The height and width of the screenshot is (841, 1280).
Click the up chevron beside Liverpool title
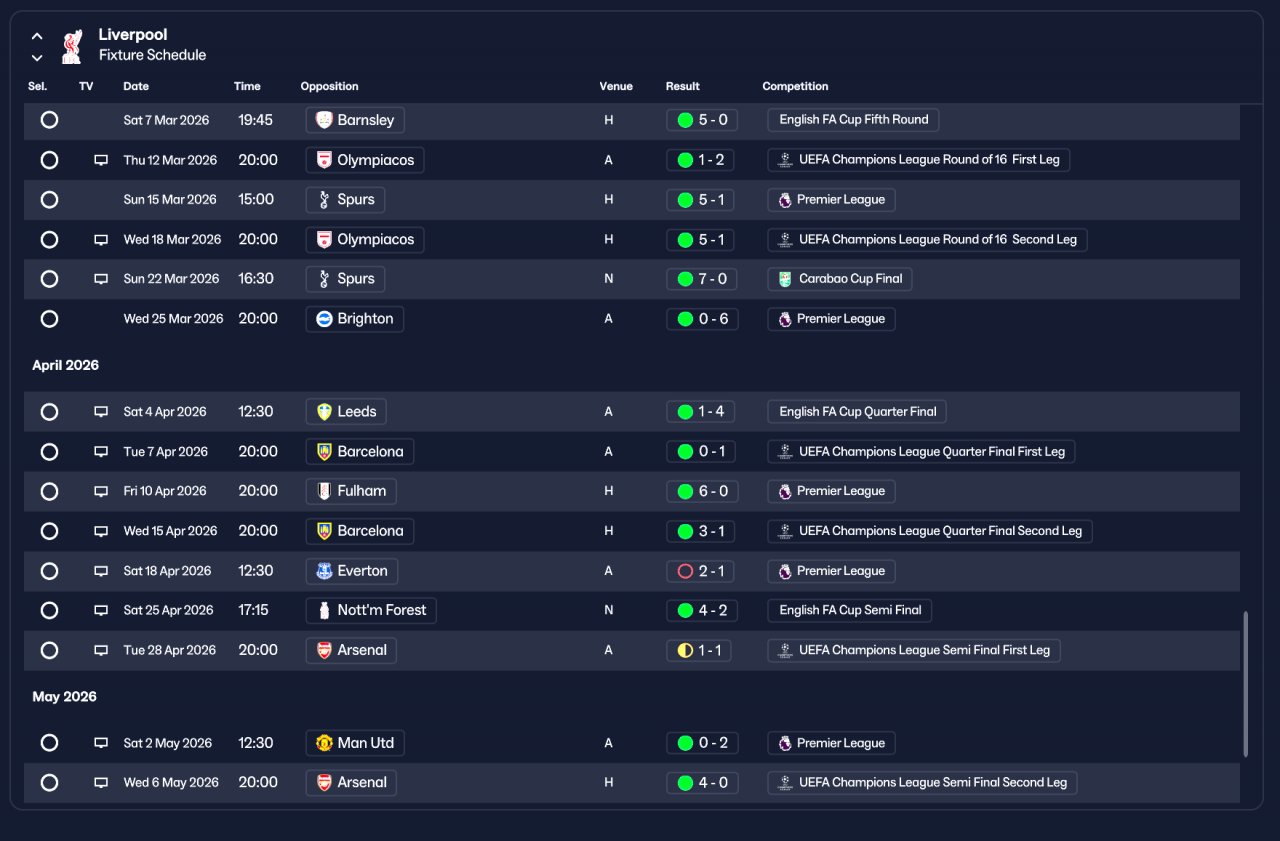(x=37, y=36)
